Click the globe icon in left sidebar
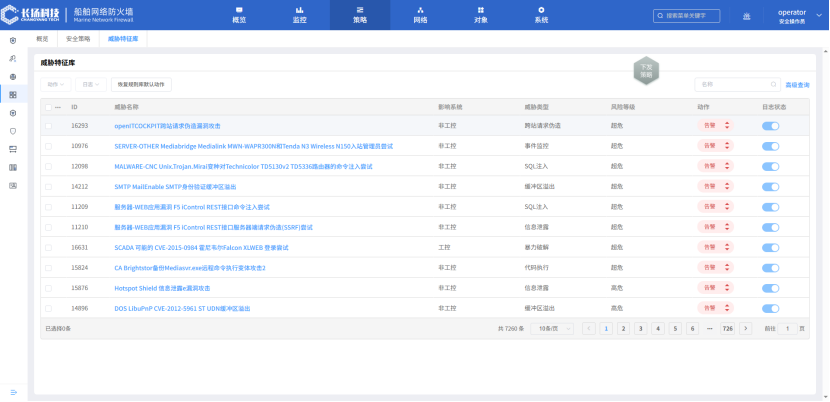830x402 pixels. pyautogui.click(x=13, y=77)
